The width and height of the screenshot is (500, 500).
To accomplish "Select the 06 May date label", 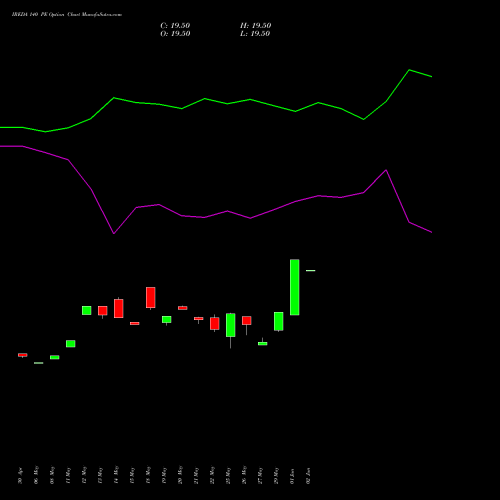I will (x=36, y=475).
